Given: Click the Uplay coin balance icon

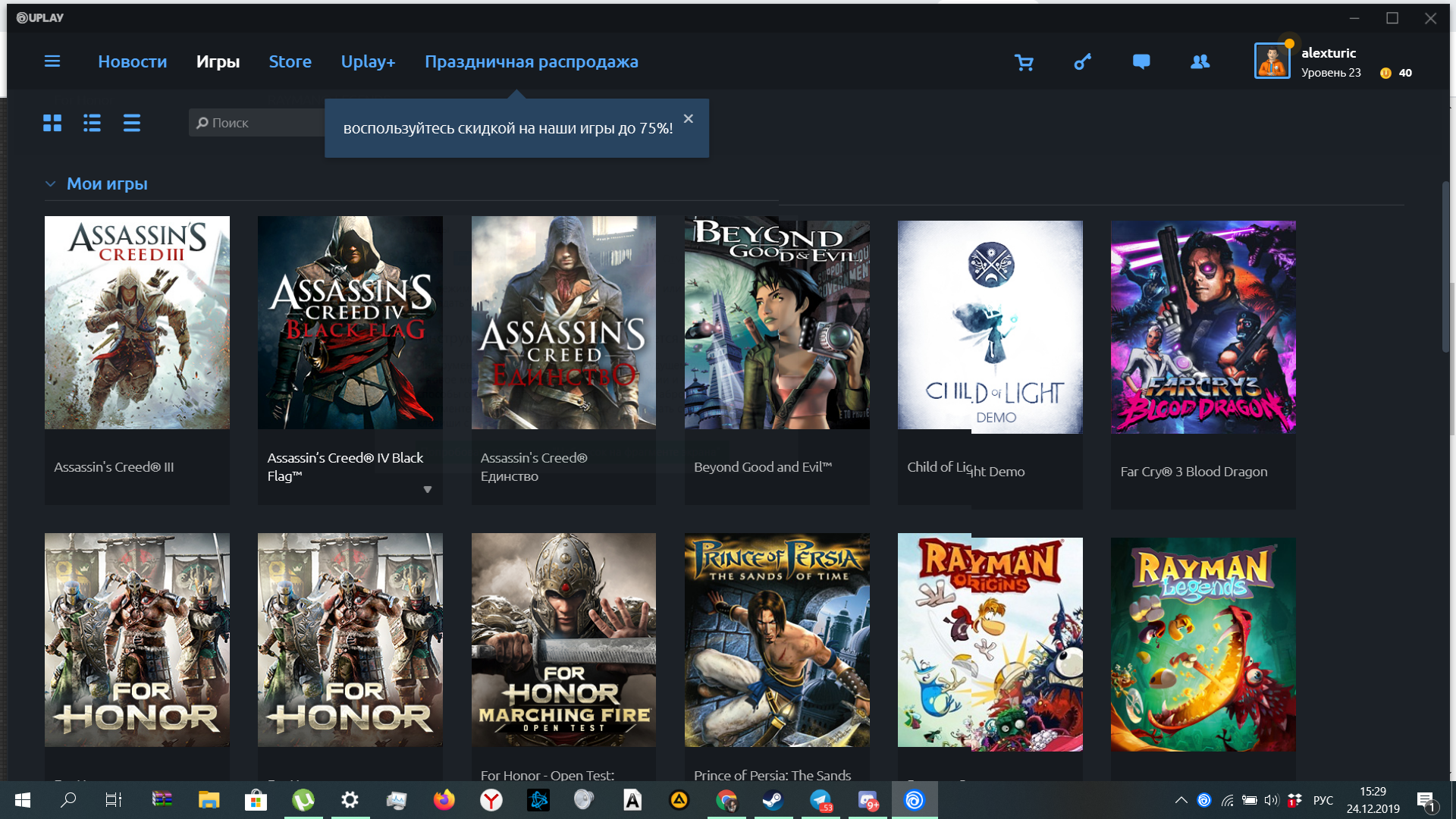Looking at the screenshot, I should coord(1385,73).
